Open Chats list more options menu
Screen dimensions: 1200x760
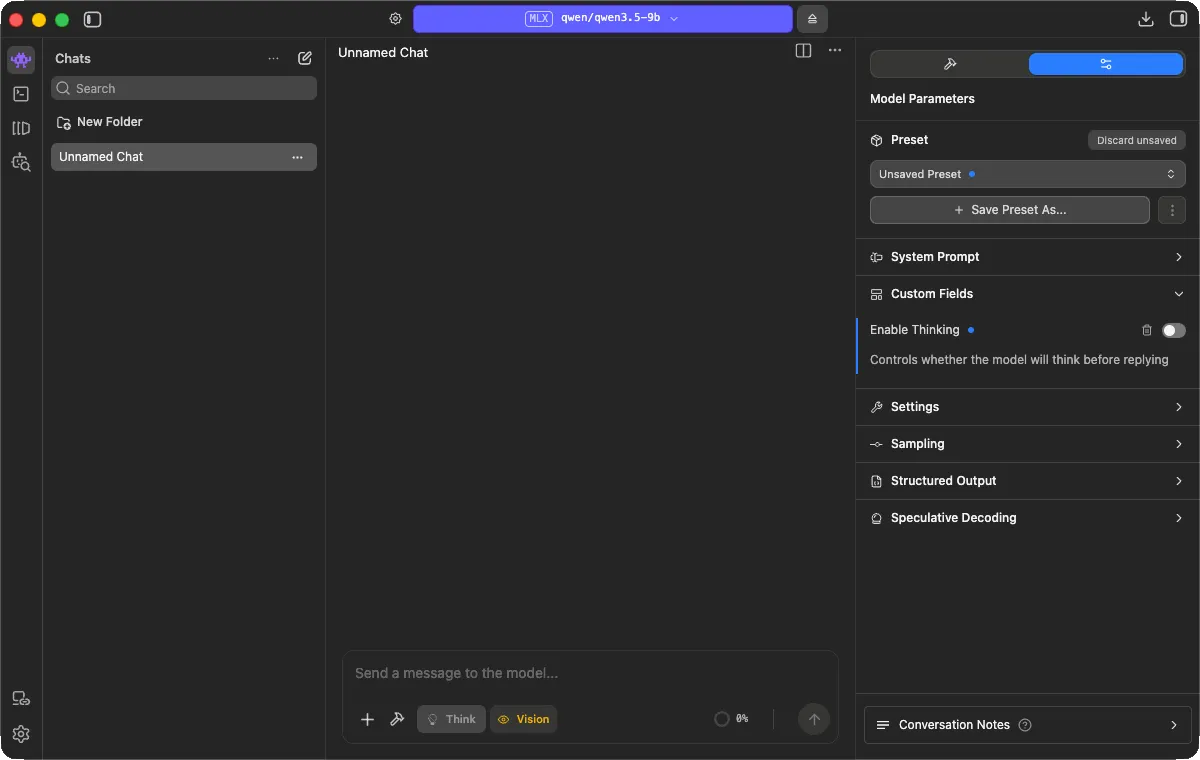click(x=273, y=59)
